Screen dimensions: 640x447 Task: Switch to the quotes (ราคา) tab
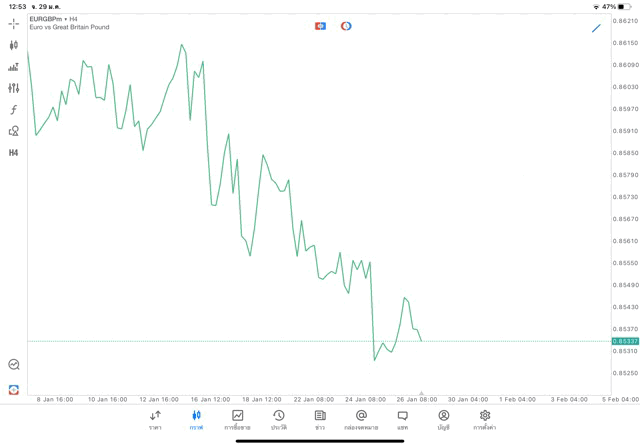155,419
